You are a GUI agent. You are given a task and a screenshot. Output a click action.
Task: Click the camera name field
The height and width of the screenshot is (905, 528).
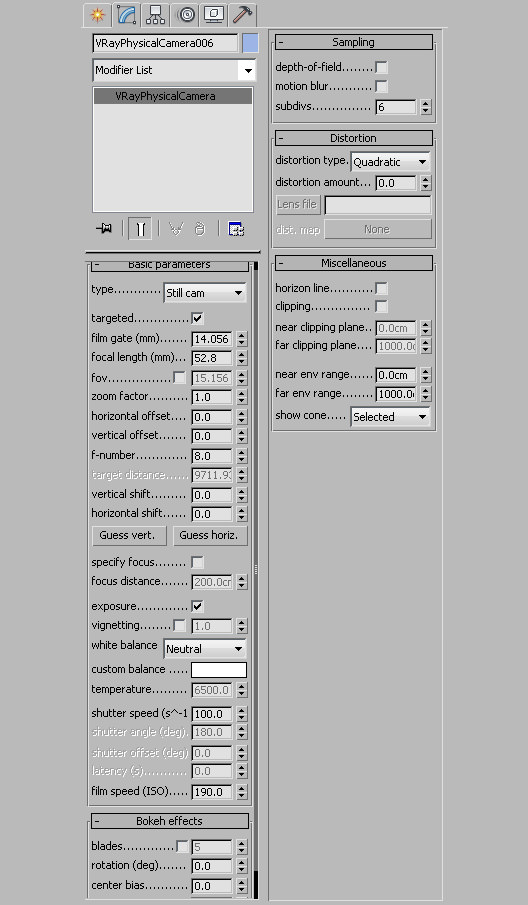[x=165, y=43]
